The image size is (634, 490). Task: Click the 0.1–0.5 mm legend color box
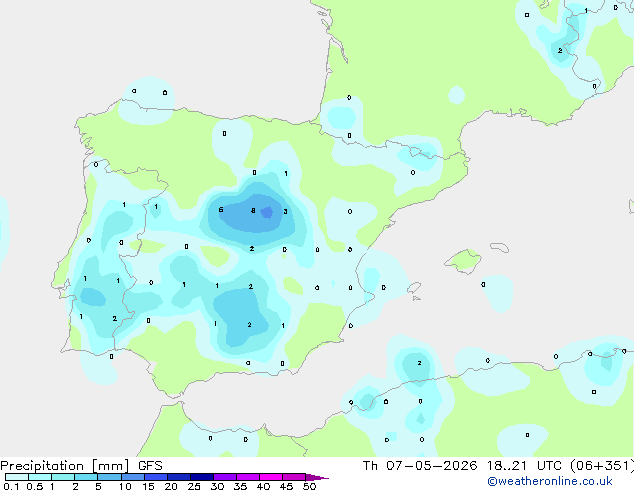coord(17,477)
